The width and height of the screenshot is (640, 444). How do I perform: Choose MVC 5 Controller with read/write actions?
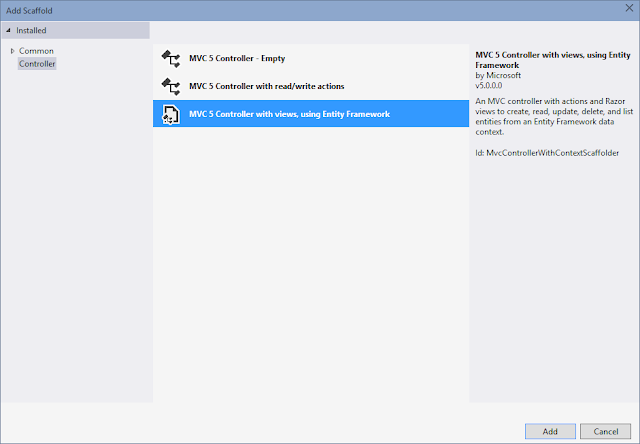(311, 86)
